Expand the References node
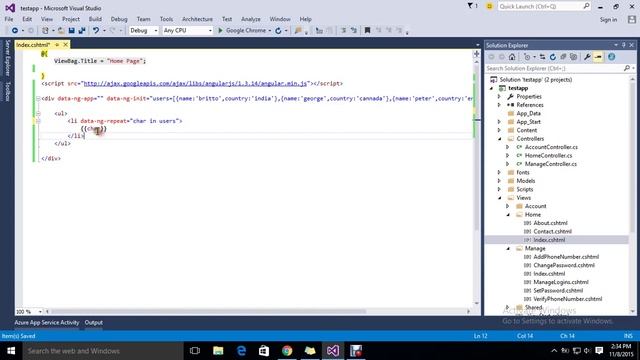 tap(499, 105)
